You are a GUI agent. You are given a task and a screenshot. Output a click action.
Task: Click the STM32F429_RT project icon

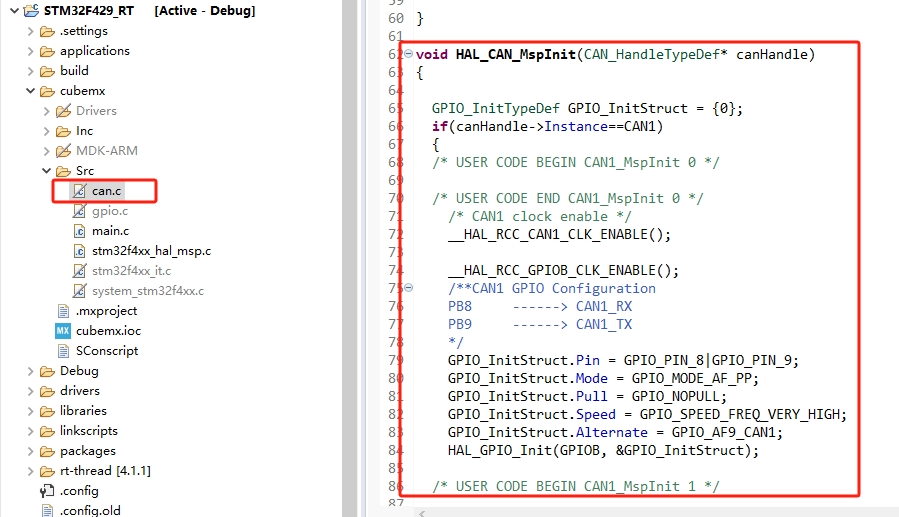tap(31, 10)
